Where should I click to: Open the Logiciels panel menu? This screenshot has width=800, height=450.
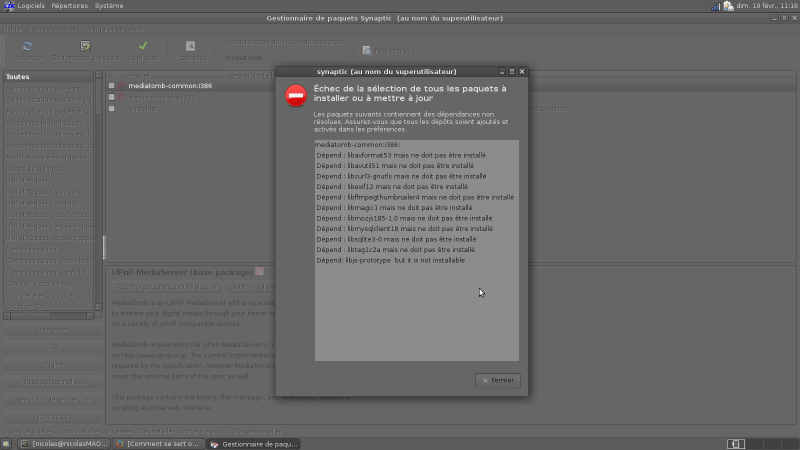(x=31, y=6)
